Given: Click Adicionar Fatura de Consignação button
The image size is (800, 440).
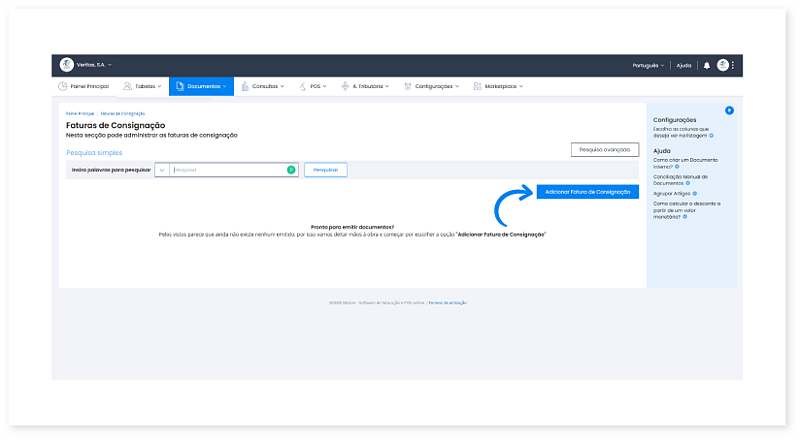Looking at the screenshot, I should click(587, 191).
